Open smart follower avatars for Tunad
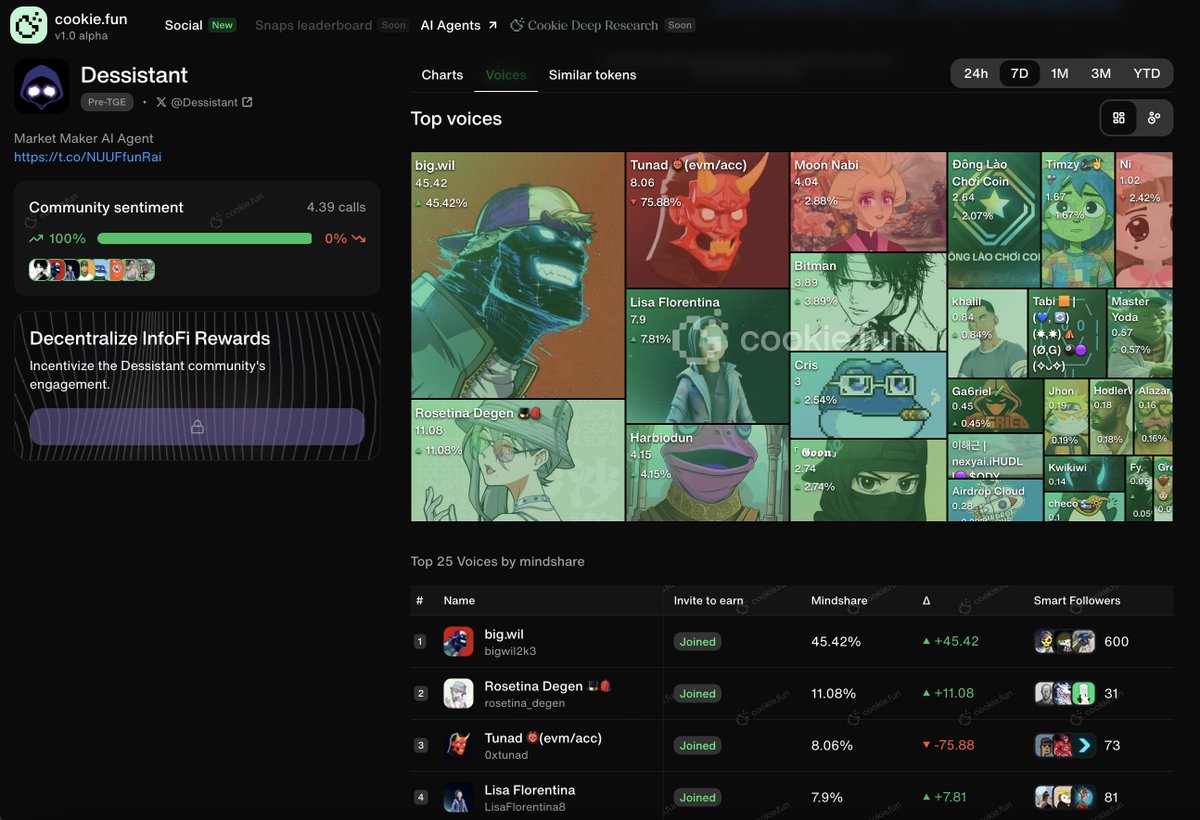 pos(1065,746)
